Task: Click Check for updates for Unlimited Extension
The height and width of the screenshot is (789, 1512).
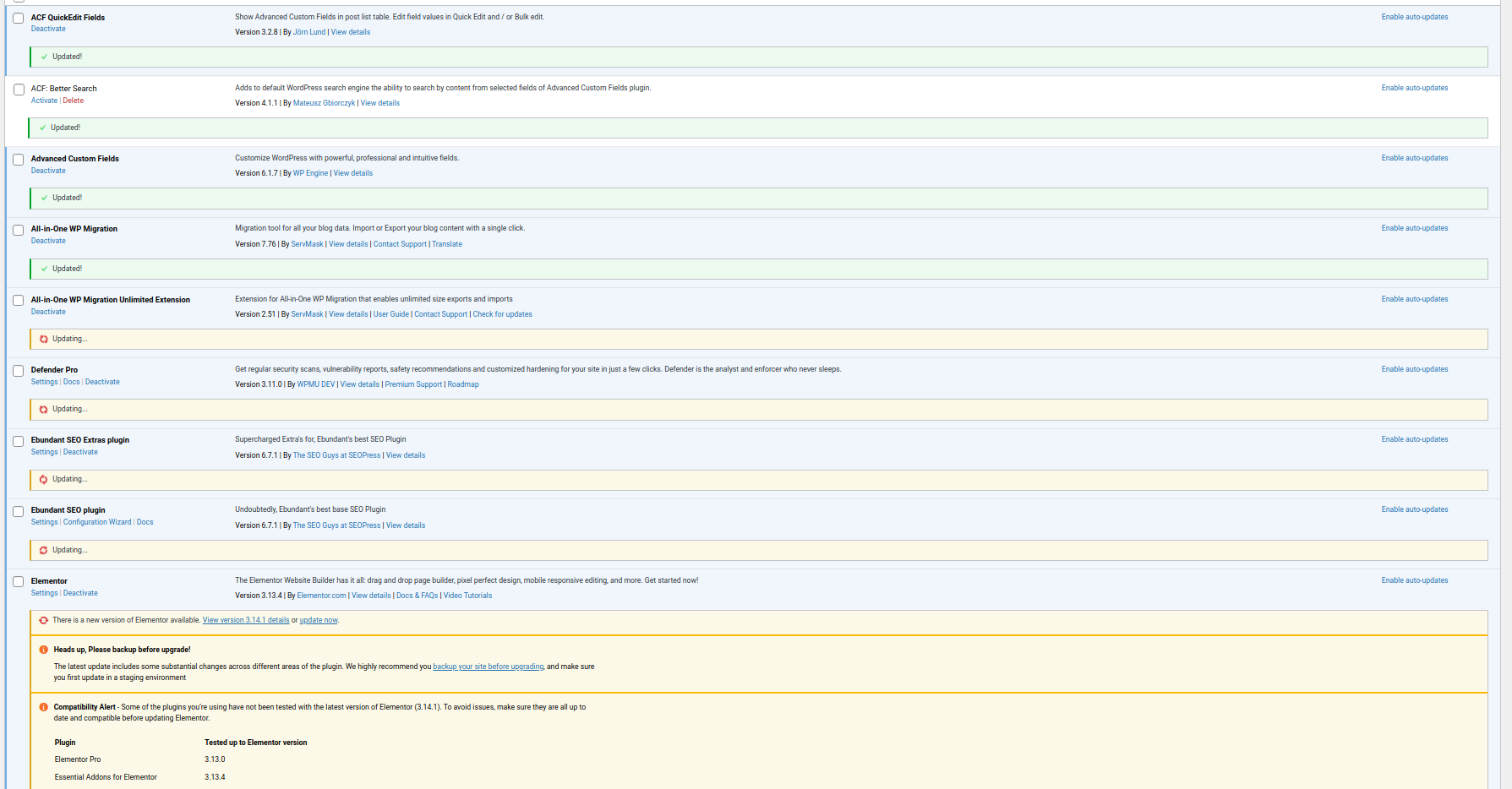Action: click(x=502, y=315)
